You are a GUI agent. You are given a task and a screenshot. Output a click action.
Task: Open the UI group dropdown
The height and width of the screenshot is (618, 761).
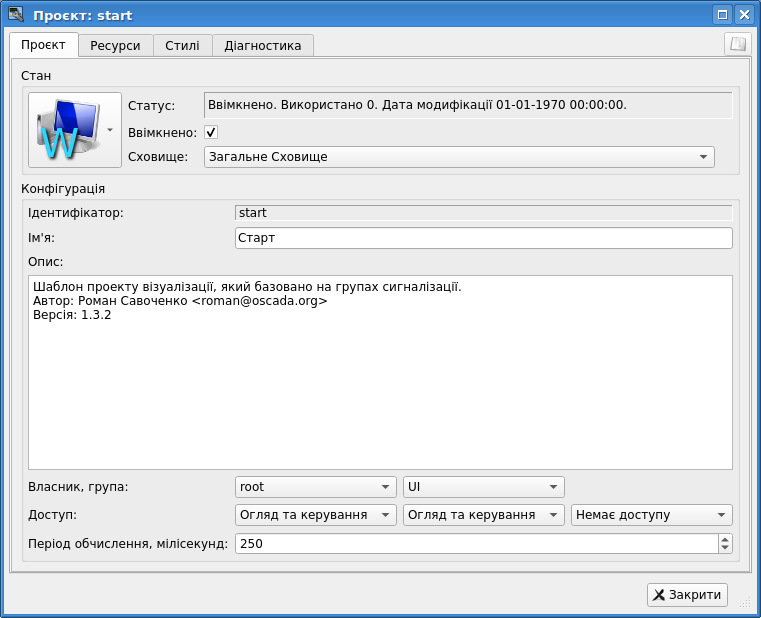[x=483, y=487]
